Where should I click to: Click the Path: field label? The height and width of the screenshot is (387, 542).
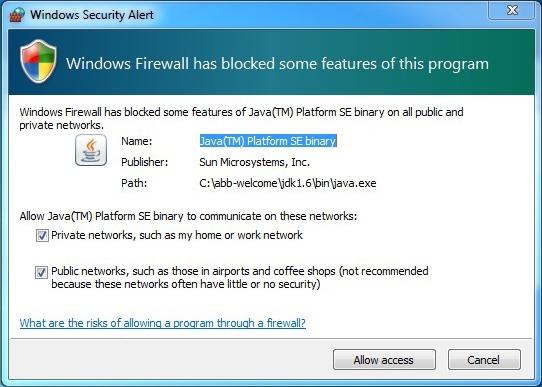coord(134,183)
